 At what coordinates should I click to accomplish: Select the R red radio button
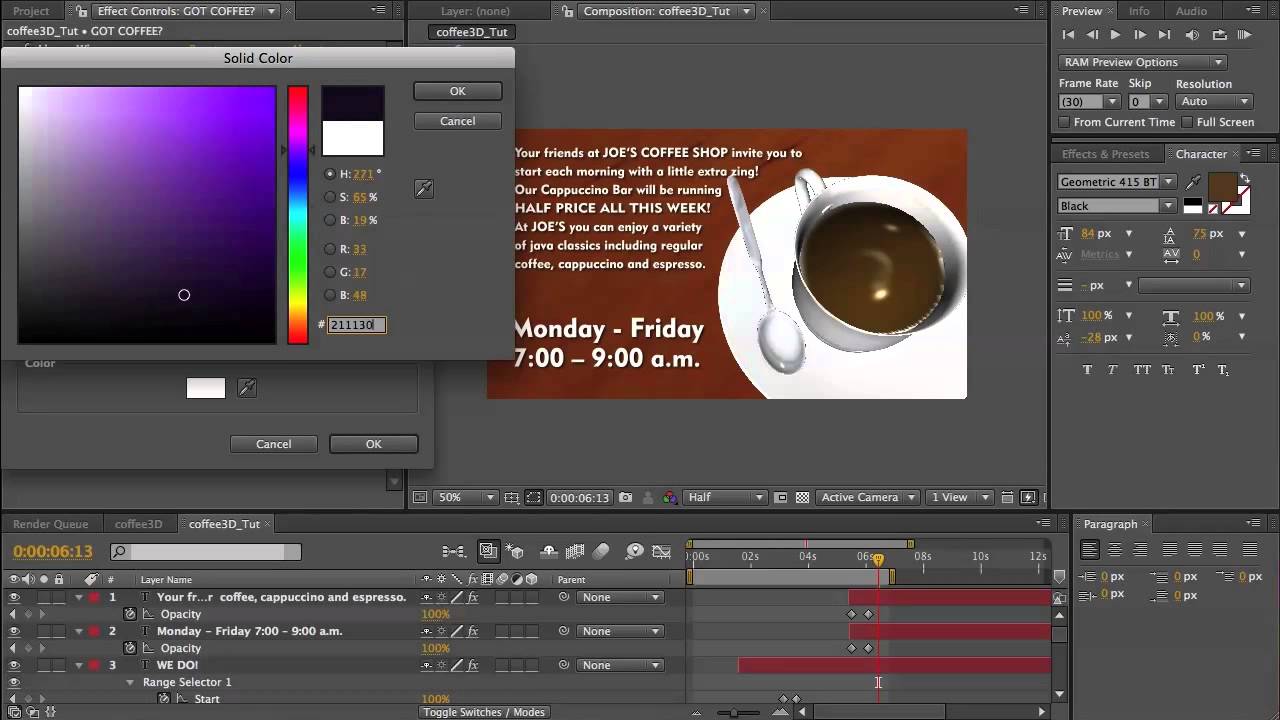click(330, 249)
